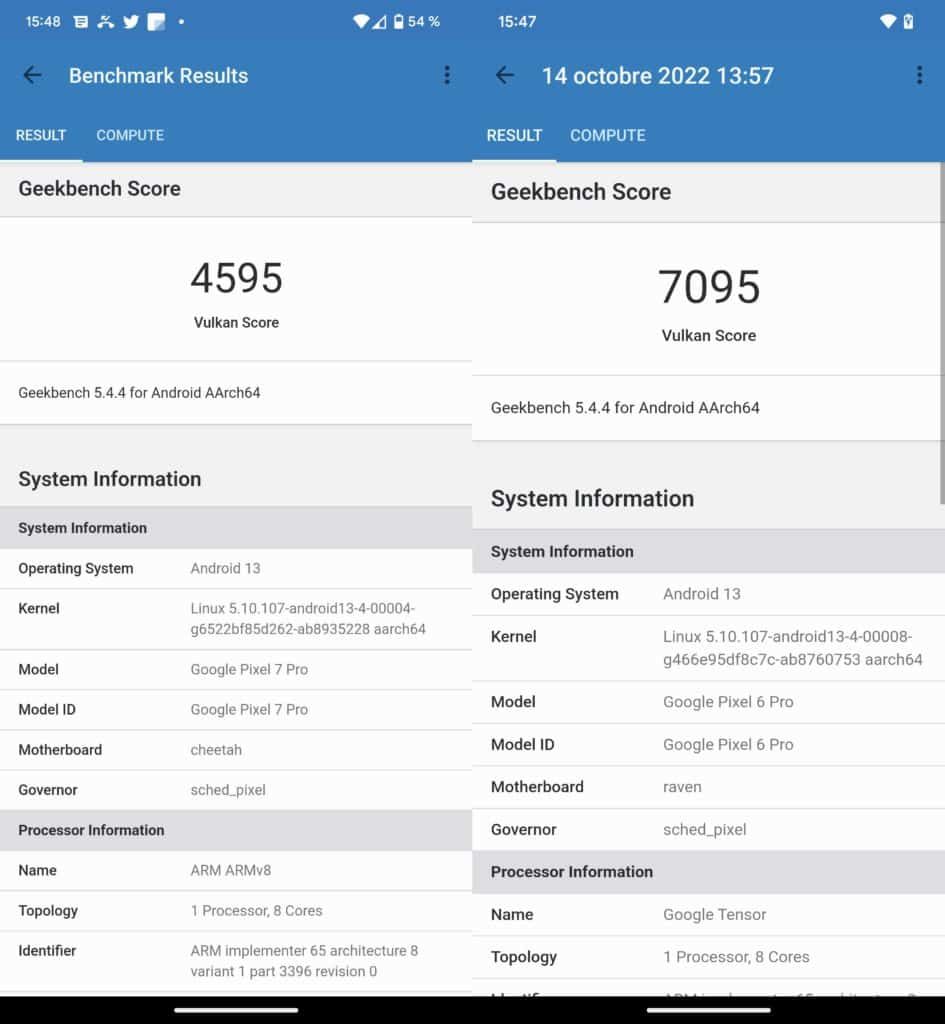Tap the status bar time "15:48"
The width and height of the screenshot is (945, 1024).
pyautogui.click(x=42, y=22)
